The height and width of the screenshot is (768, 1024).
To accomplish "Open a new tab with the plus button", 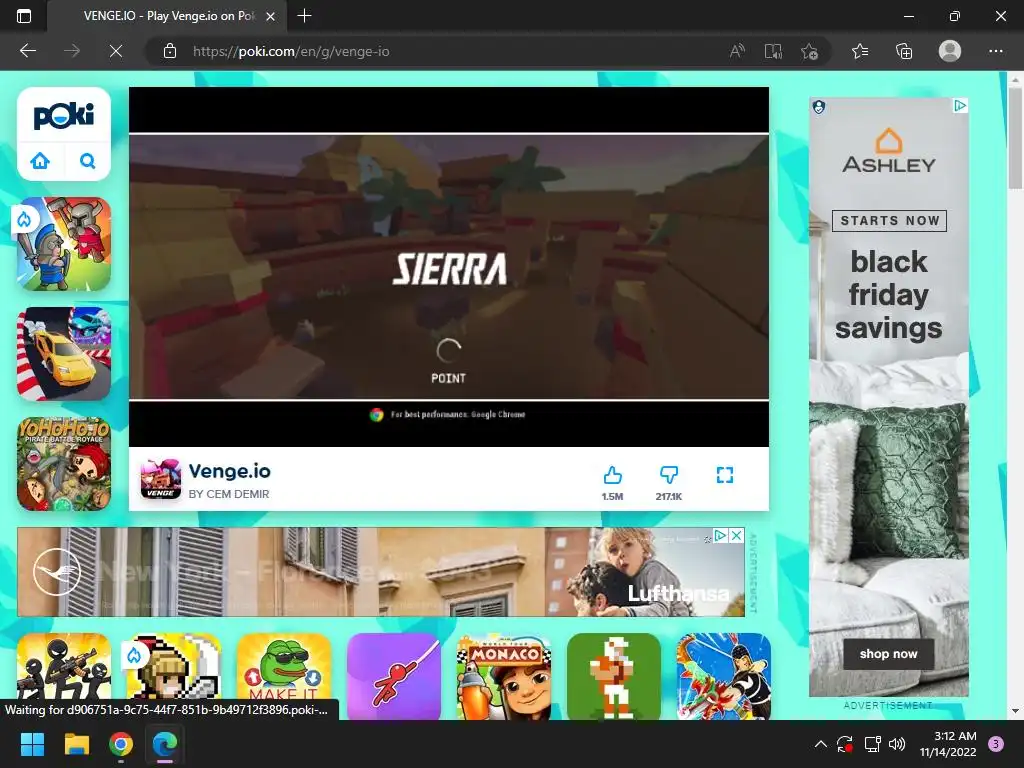I will [x=304, y=16].
